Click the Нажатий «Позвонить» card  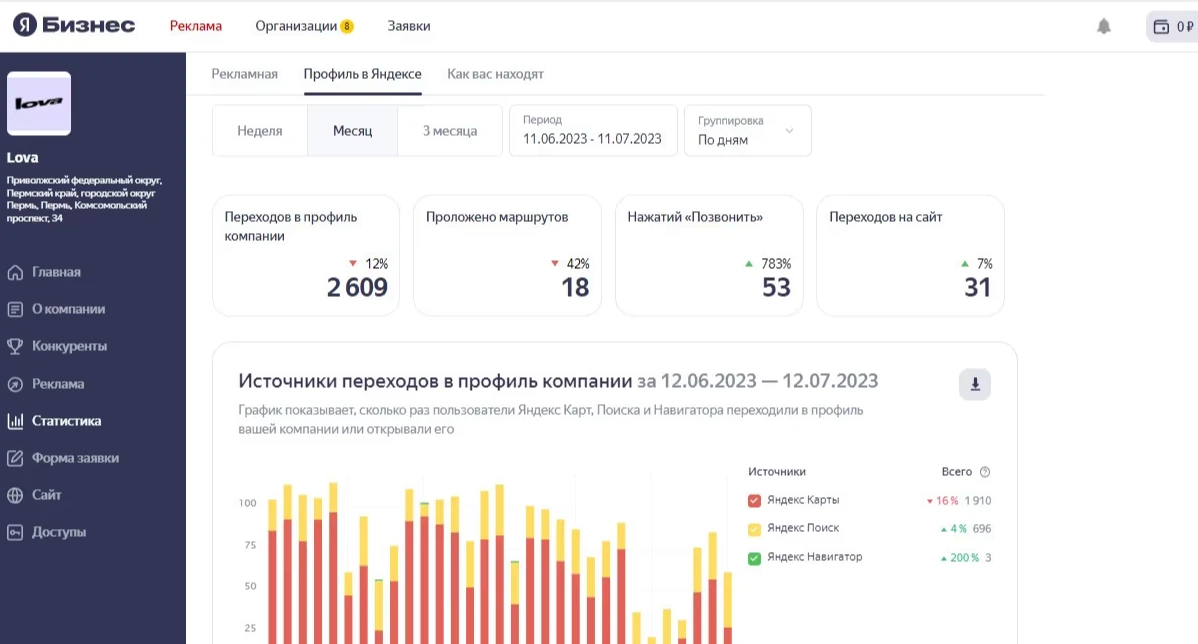pos(709,255)
